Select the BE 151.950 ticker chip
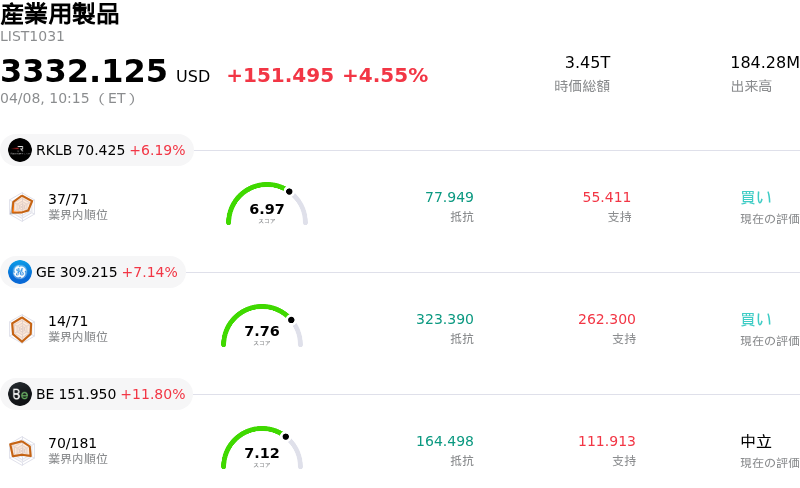Screen dimensions: 800x488 click(97, 394)
